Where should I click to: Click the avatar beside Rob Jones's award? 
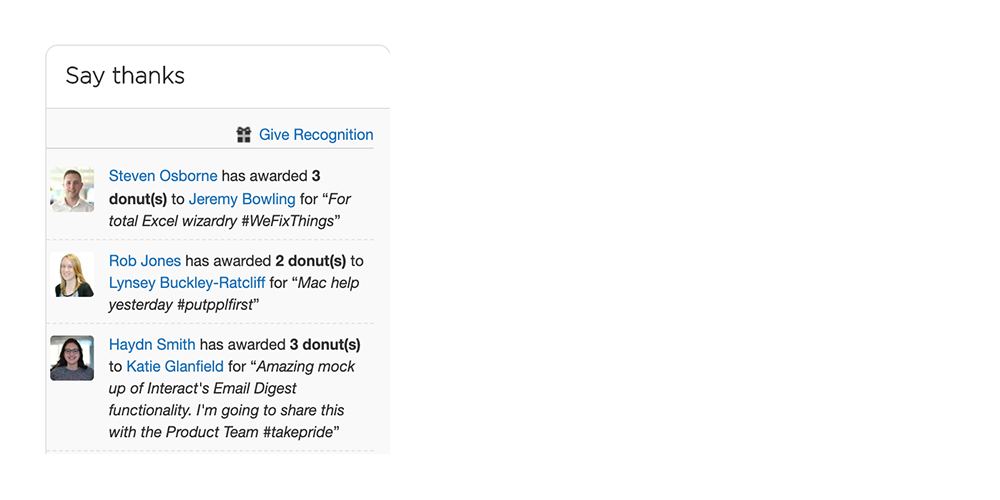[72, 274]
